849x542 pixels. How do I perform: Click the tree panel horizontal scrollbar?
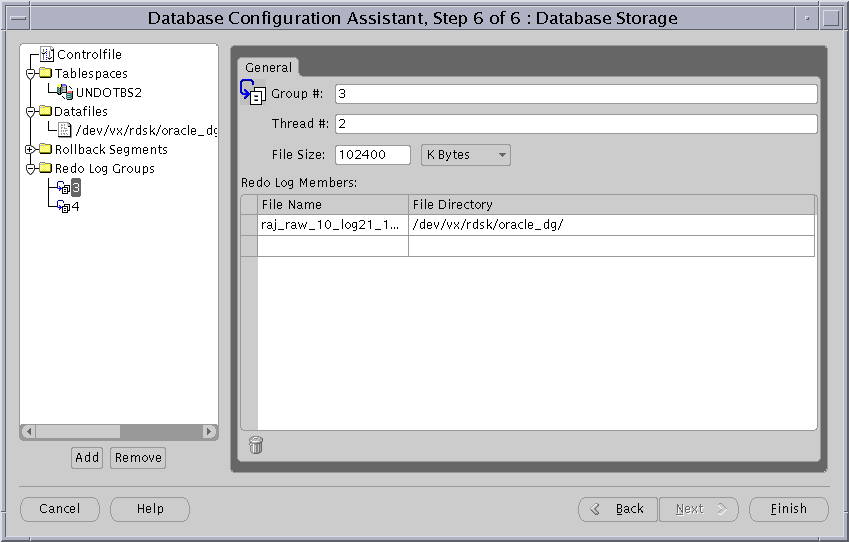point(118,431)
